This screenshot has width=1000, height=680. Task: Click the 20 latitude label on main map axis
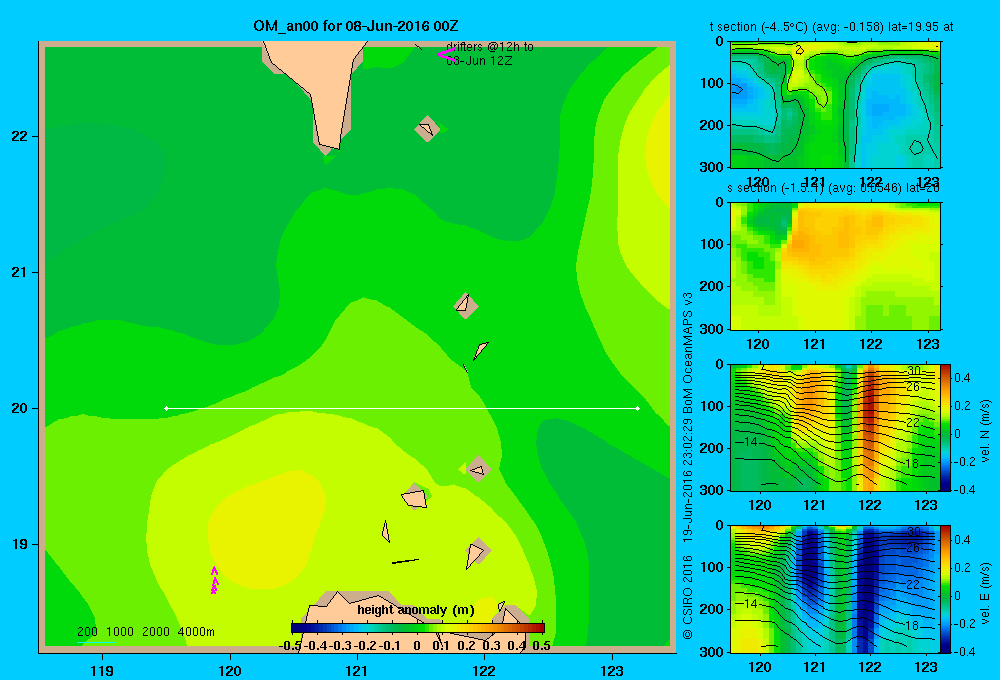20,408
